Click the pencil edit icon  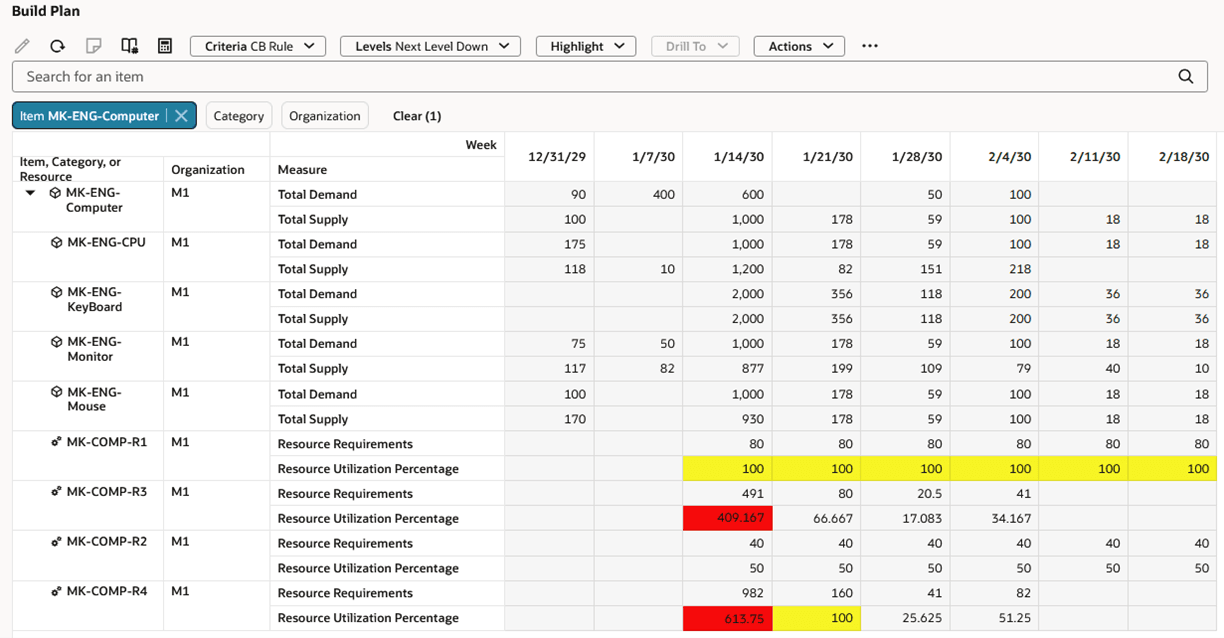point(22,46)
